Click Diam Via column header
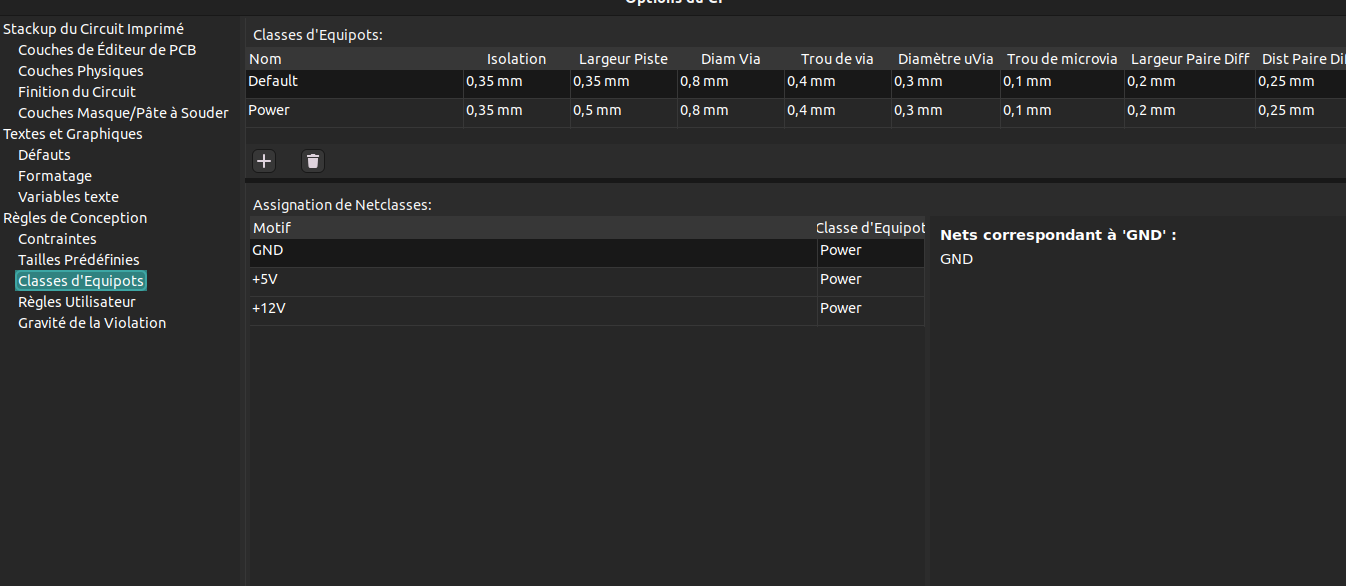1346x586 pixels. click(x=731, y=59)
